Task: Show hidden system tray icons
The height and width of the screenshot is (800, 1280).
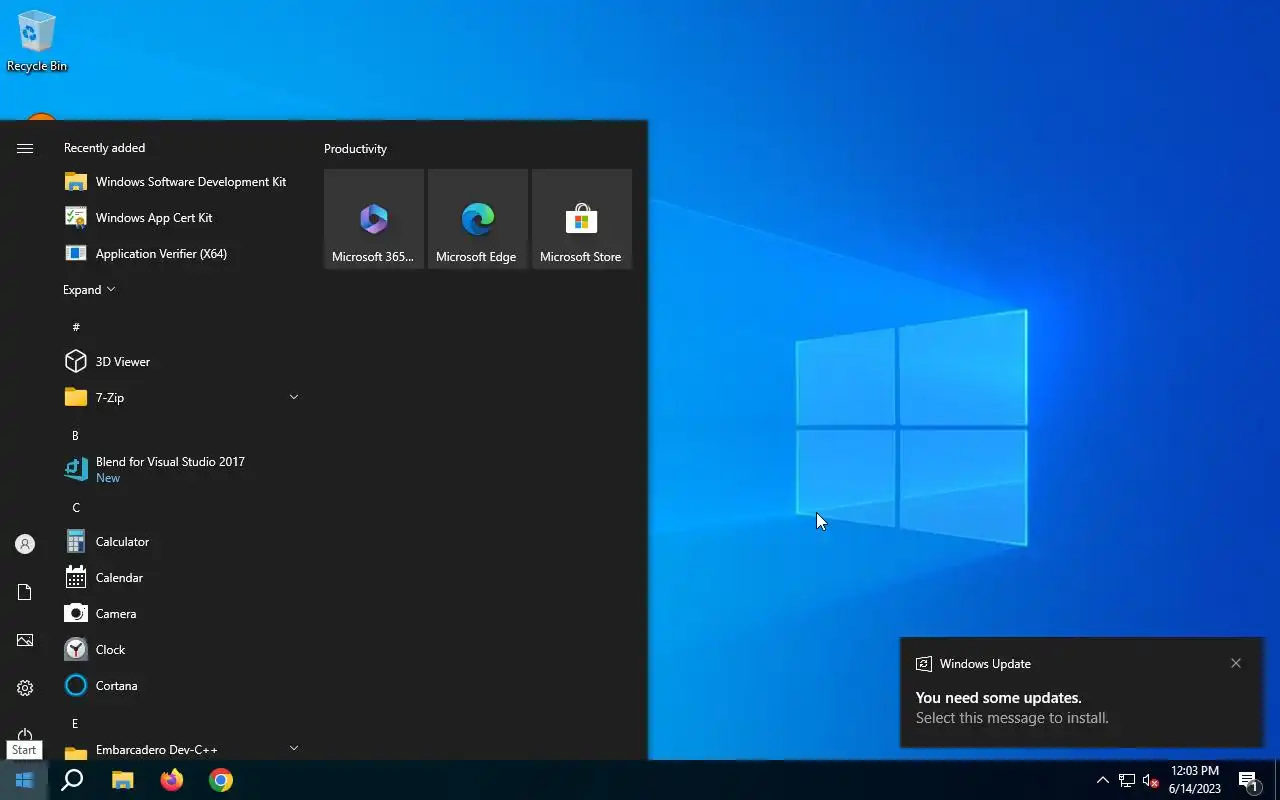Action: (1102, 780)
